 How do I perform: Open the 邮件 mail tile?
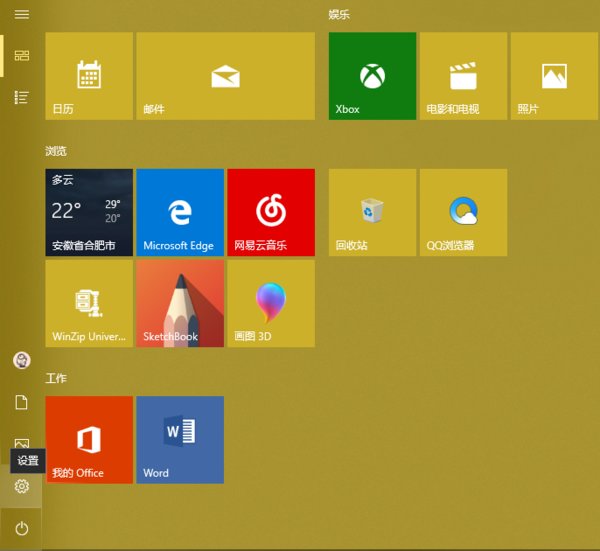(225, 76)
